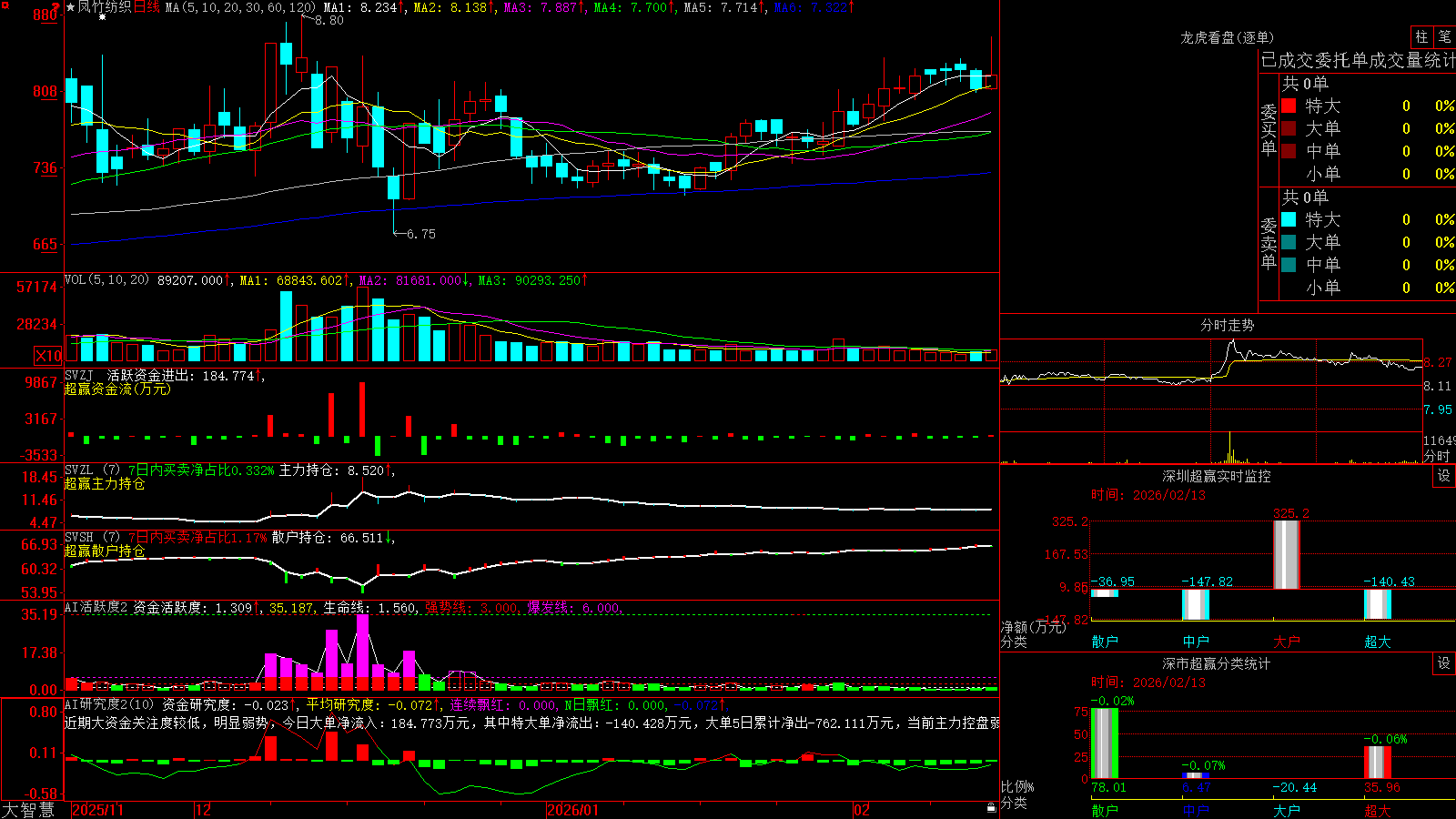Switch to 柱 bar view

pyautogui.click(x=1421, y=36)
